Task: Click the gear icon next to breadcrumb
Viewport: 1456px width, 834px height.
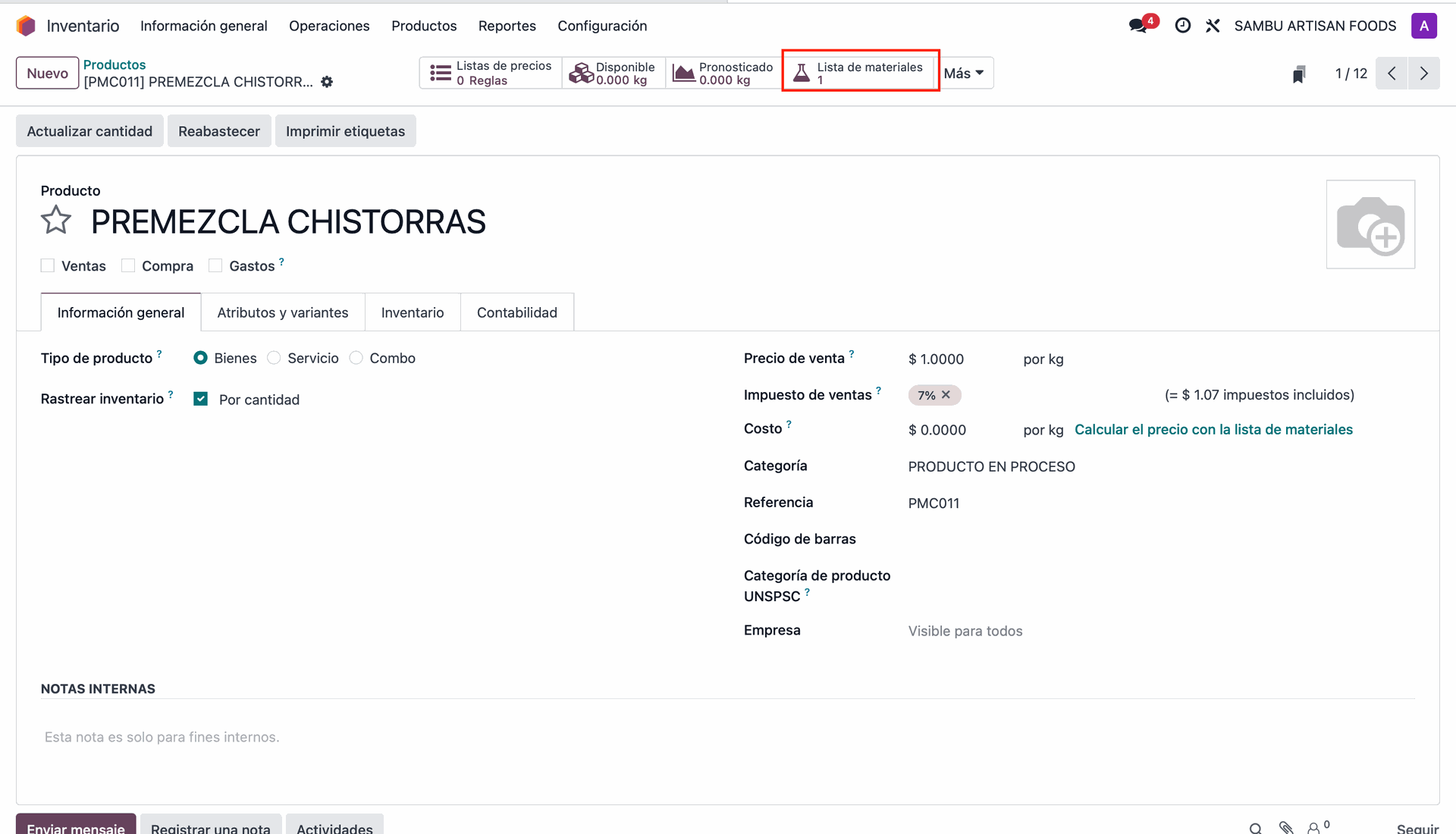Action: tap(327, 82)
